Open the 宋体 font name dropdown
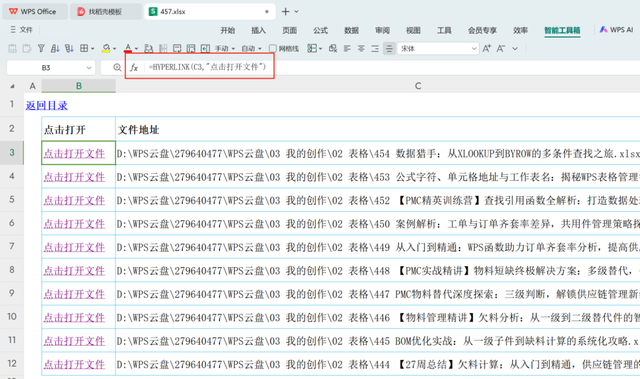 pos(474,49)
